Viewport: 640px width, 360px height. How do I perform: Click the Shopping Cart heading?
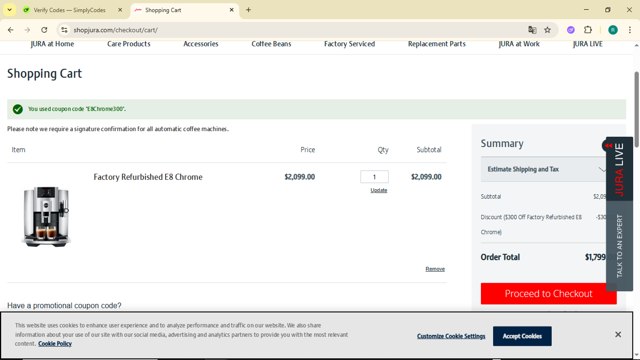point(44,73)
